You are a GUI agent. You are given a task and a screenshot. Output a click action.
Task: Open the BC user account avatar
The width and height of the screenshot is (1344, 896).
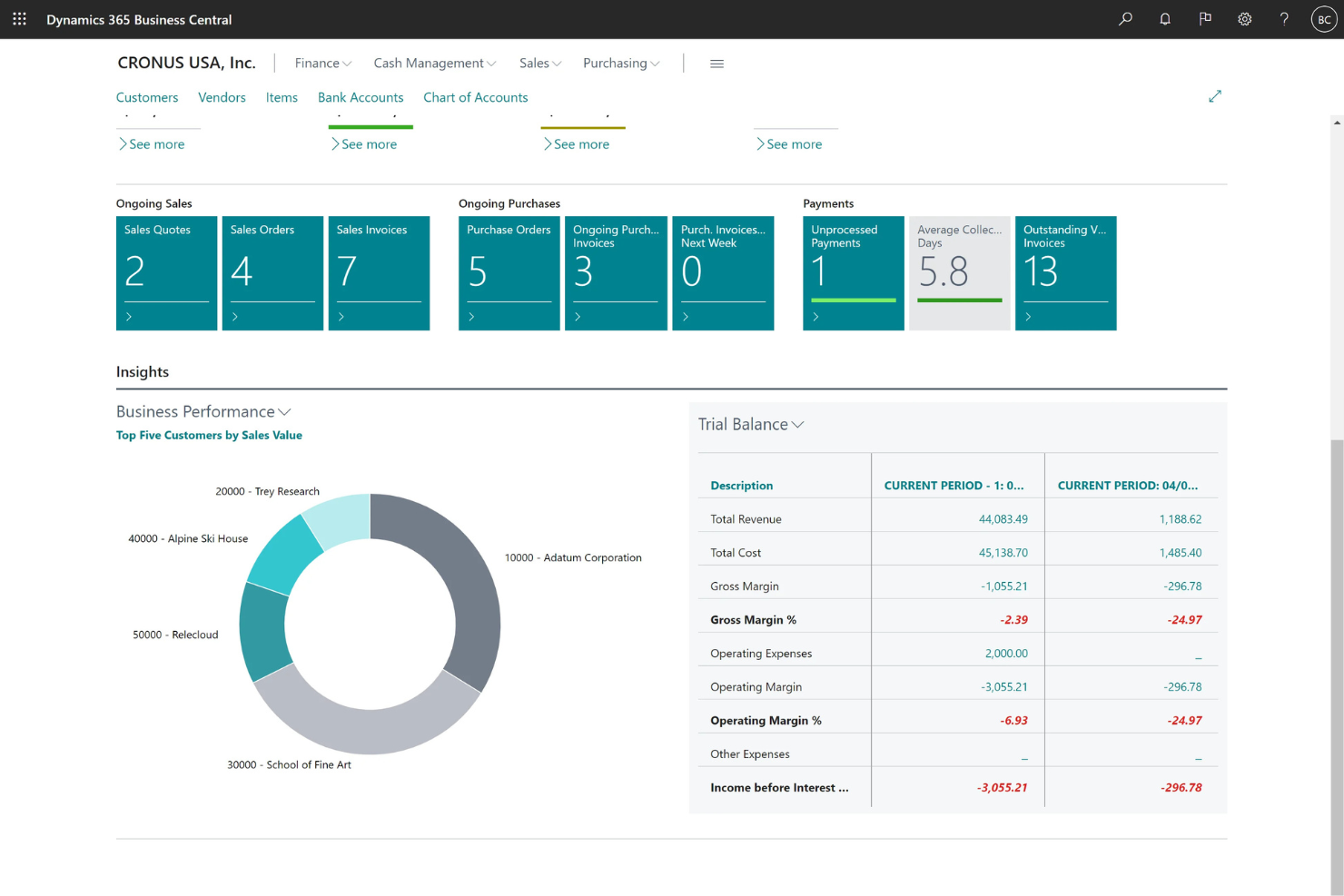click(1323, 19)
